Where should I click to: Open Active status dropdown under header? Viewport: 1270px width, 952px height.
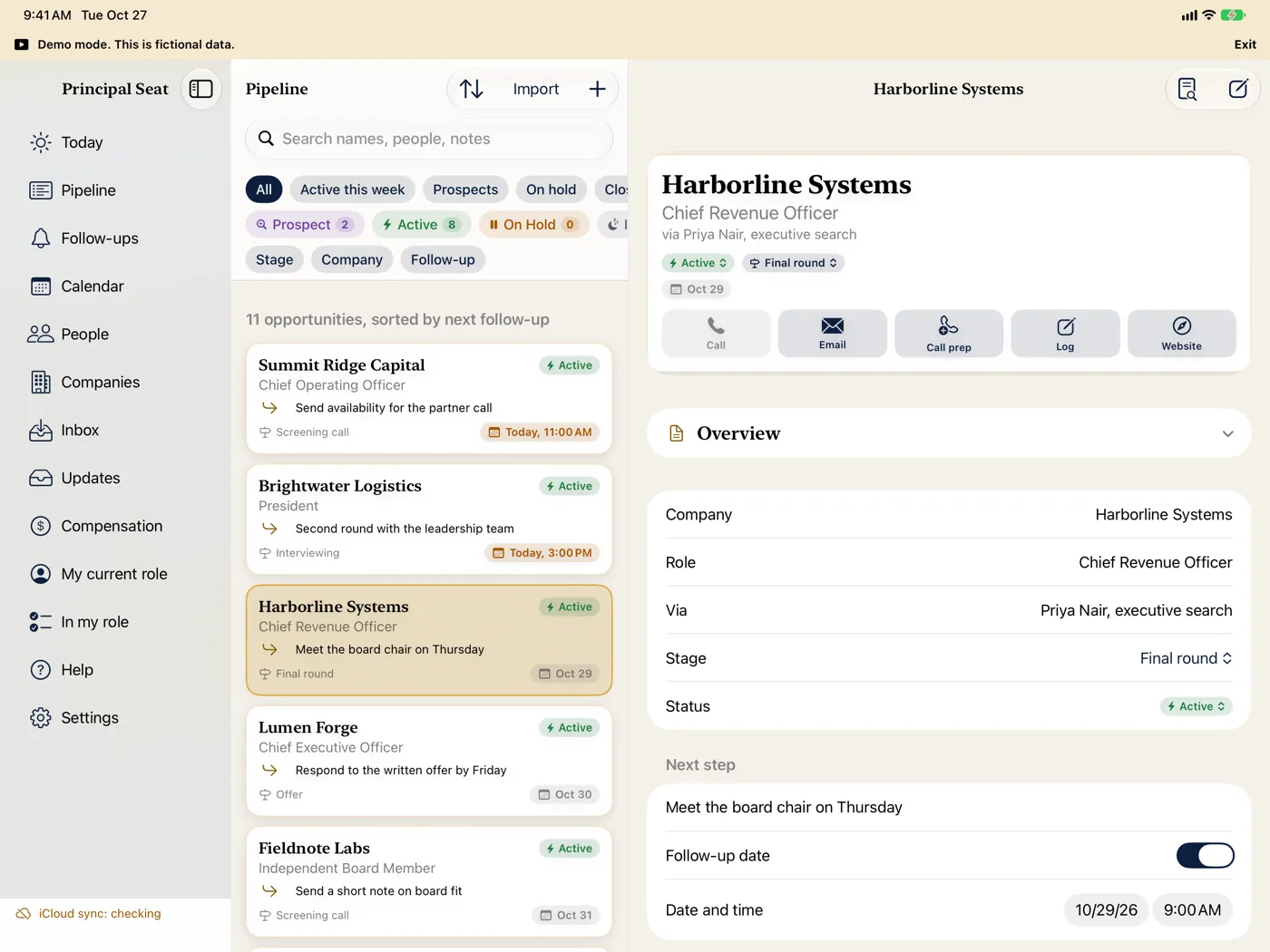(698, 263)
